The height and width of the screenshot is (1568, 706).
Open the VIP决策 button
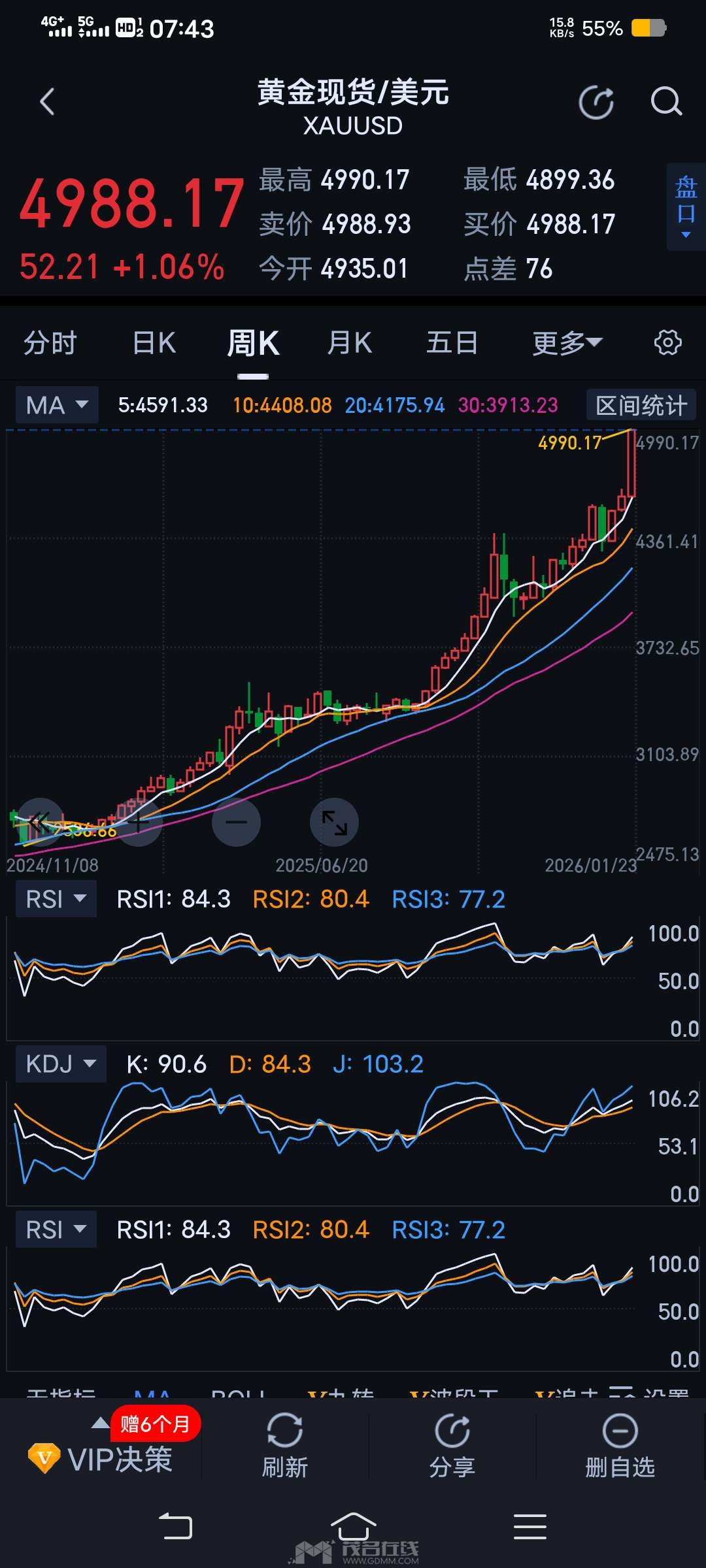click(101, 1458)
